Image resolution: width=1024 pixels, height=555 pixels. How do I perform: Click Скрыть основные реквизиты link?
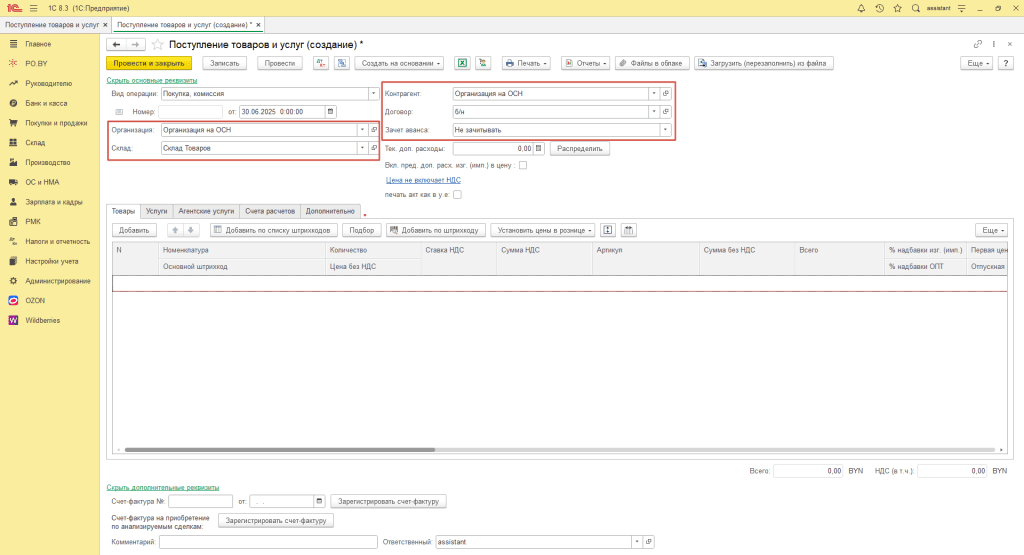(152, 80)
